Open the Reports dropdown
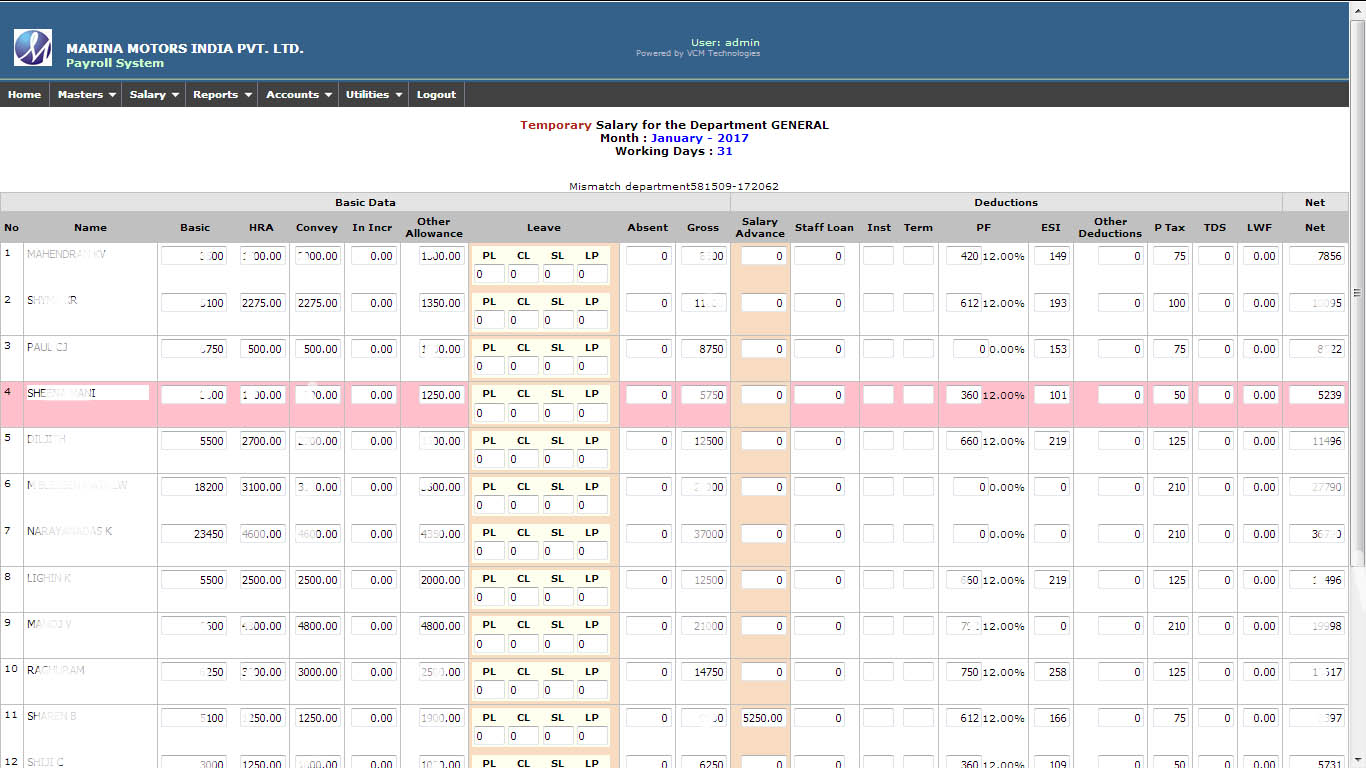Screen dimensions: 1366x768 pyautogui.click(x=221, y=95)
